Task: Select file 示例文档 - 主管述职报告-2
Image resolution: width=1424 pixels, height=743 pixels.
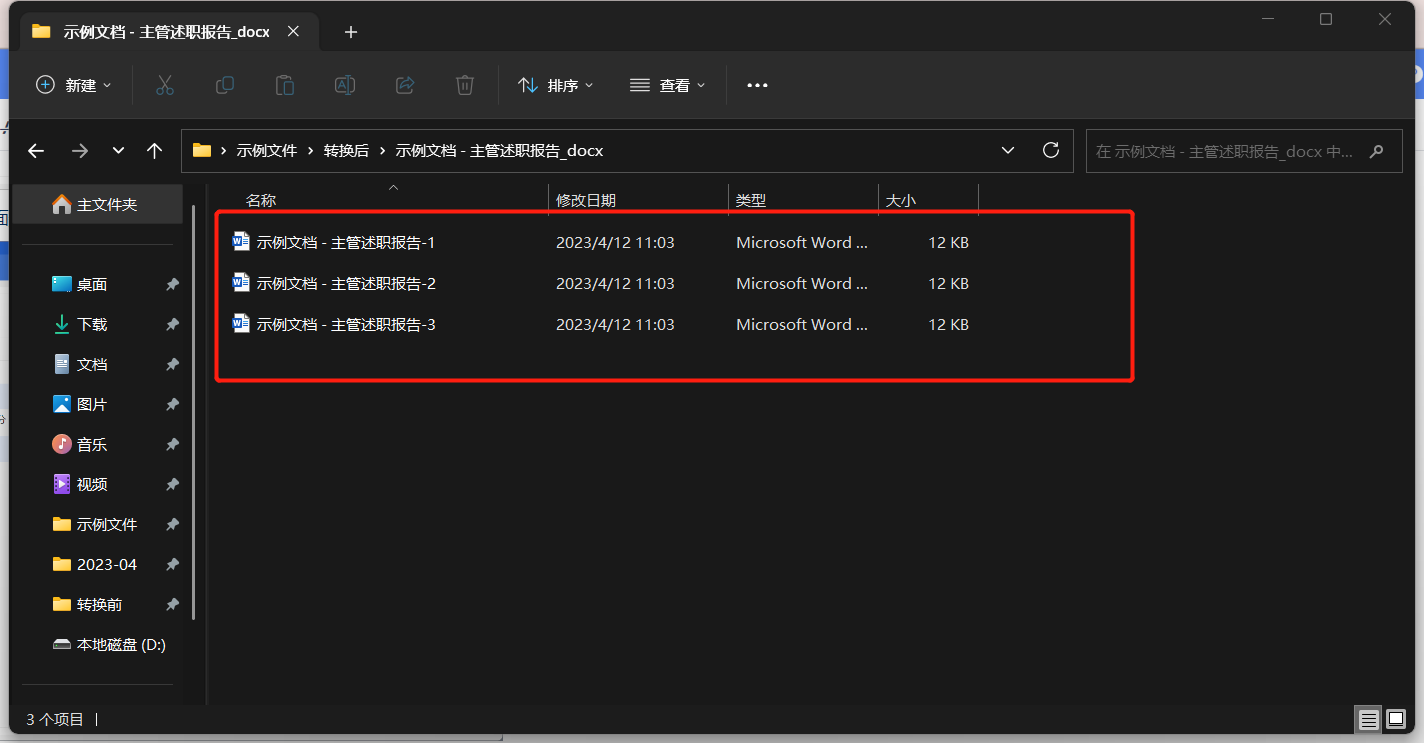Action: point(346,284)
